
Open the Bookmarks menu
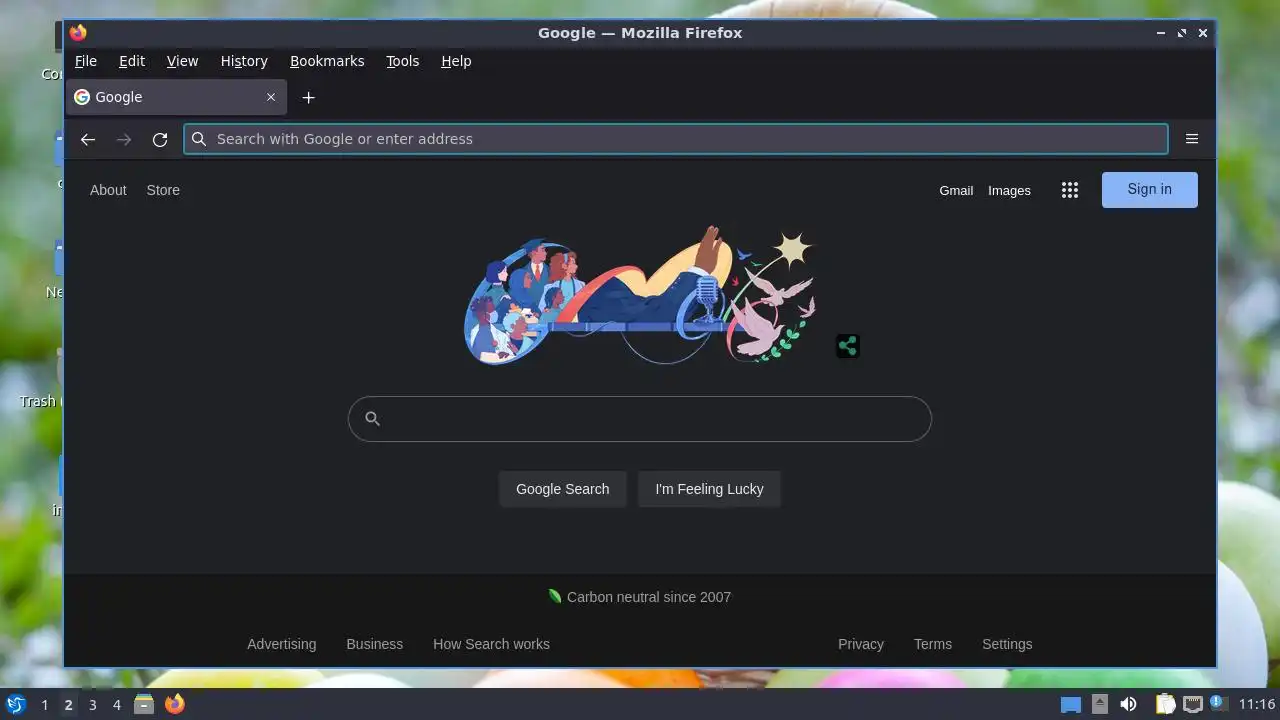point(327,61)
